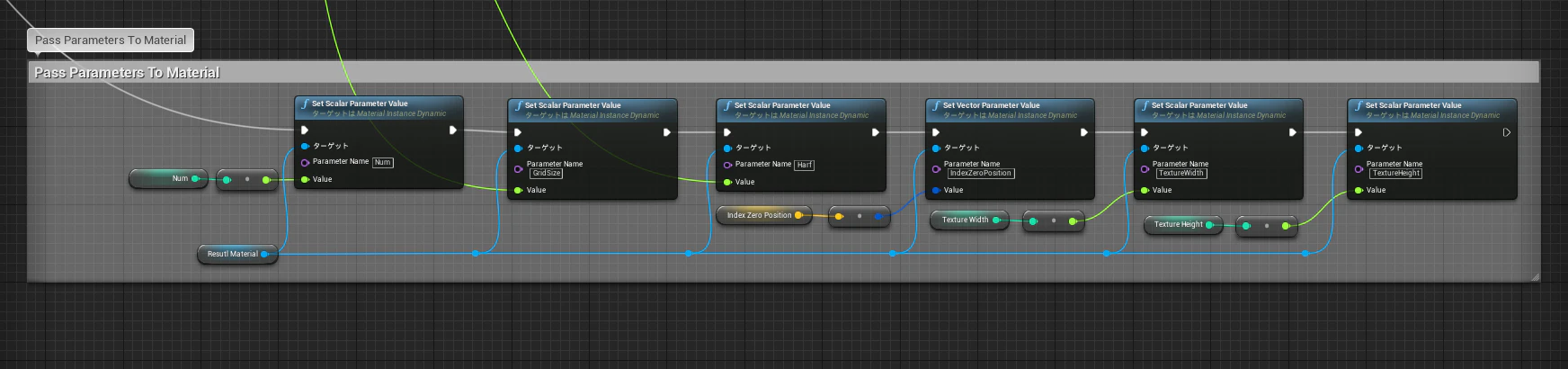Select the Resutl Material variable node
Viewport: 1568px width, 369px height.
(x=236, y=254)
